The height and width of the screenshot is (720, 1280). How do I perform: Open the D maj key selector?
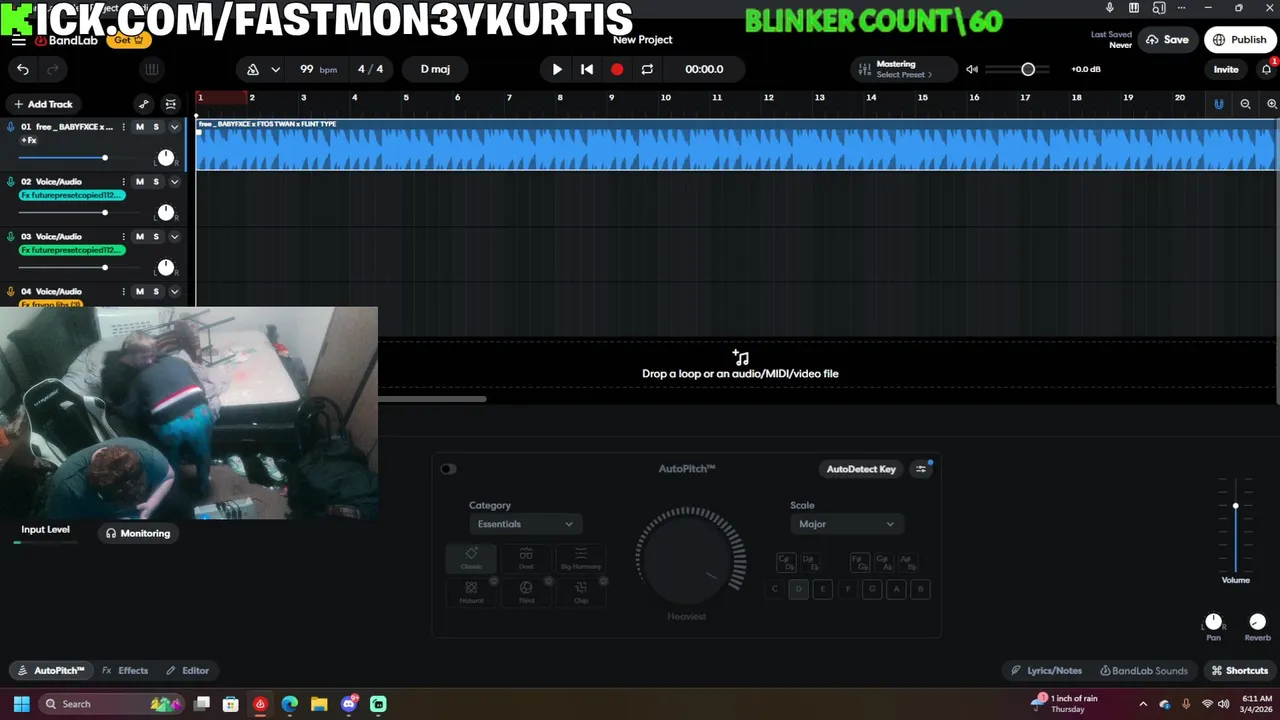pyautogui.click(x=435, y=69)
